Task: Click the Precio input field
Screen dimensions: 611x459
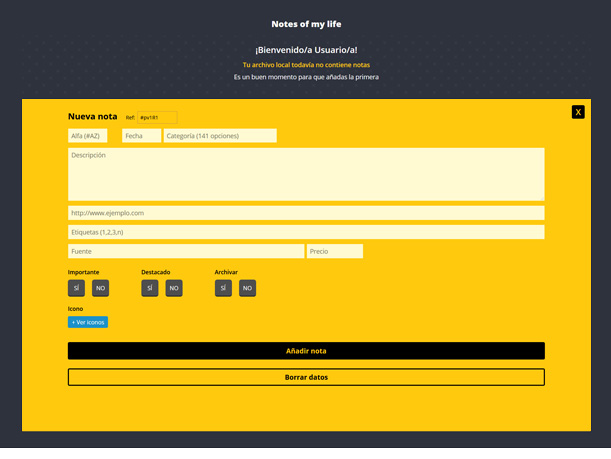Action: pyautogui.click(x=335, y=252)
